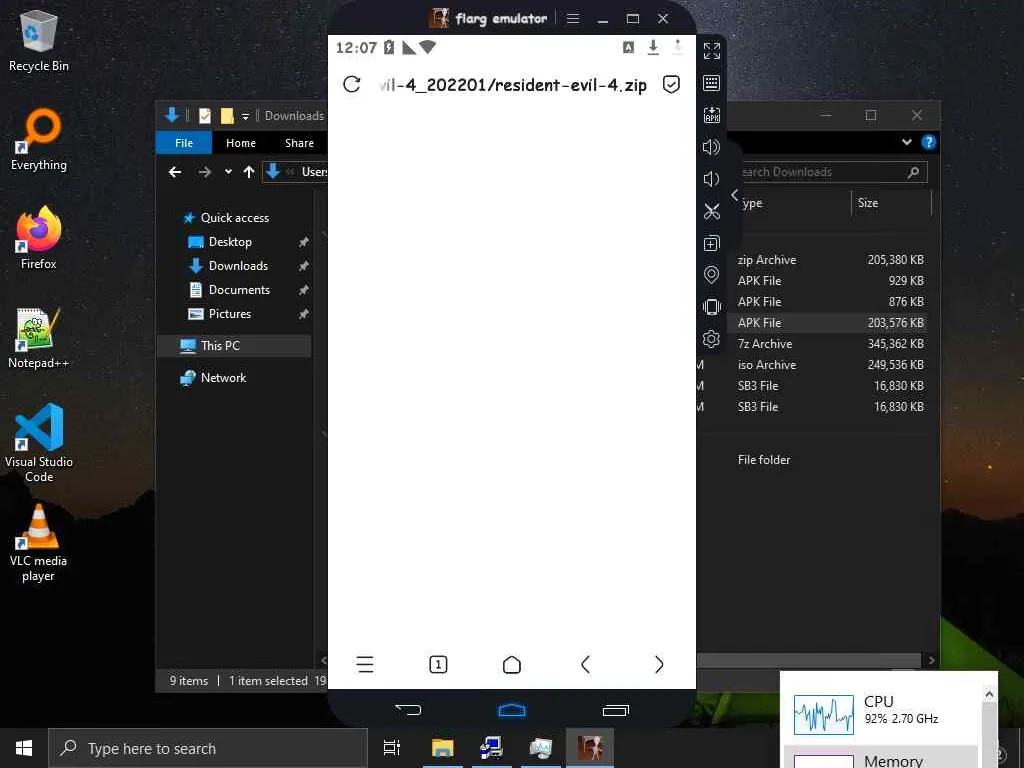Open the Home ribbon tab in Explorer

[x=240, y=143]
